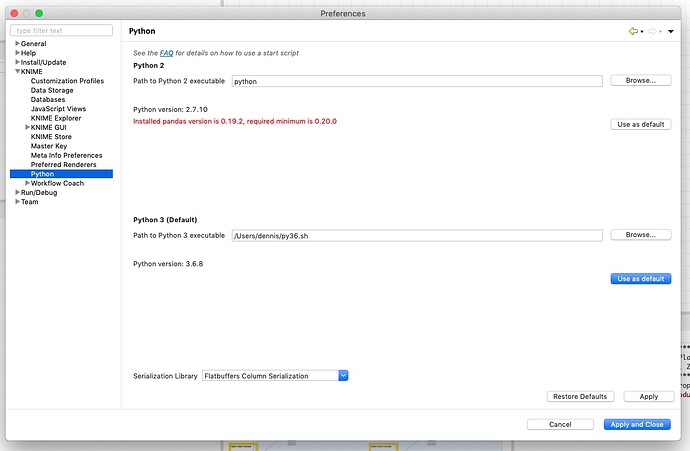Click the Python 3 executable path field
This screenshot has width=690, height=451.
coord(417,235)
